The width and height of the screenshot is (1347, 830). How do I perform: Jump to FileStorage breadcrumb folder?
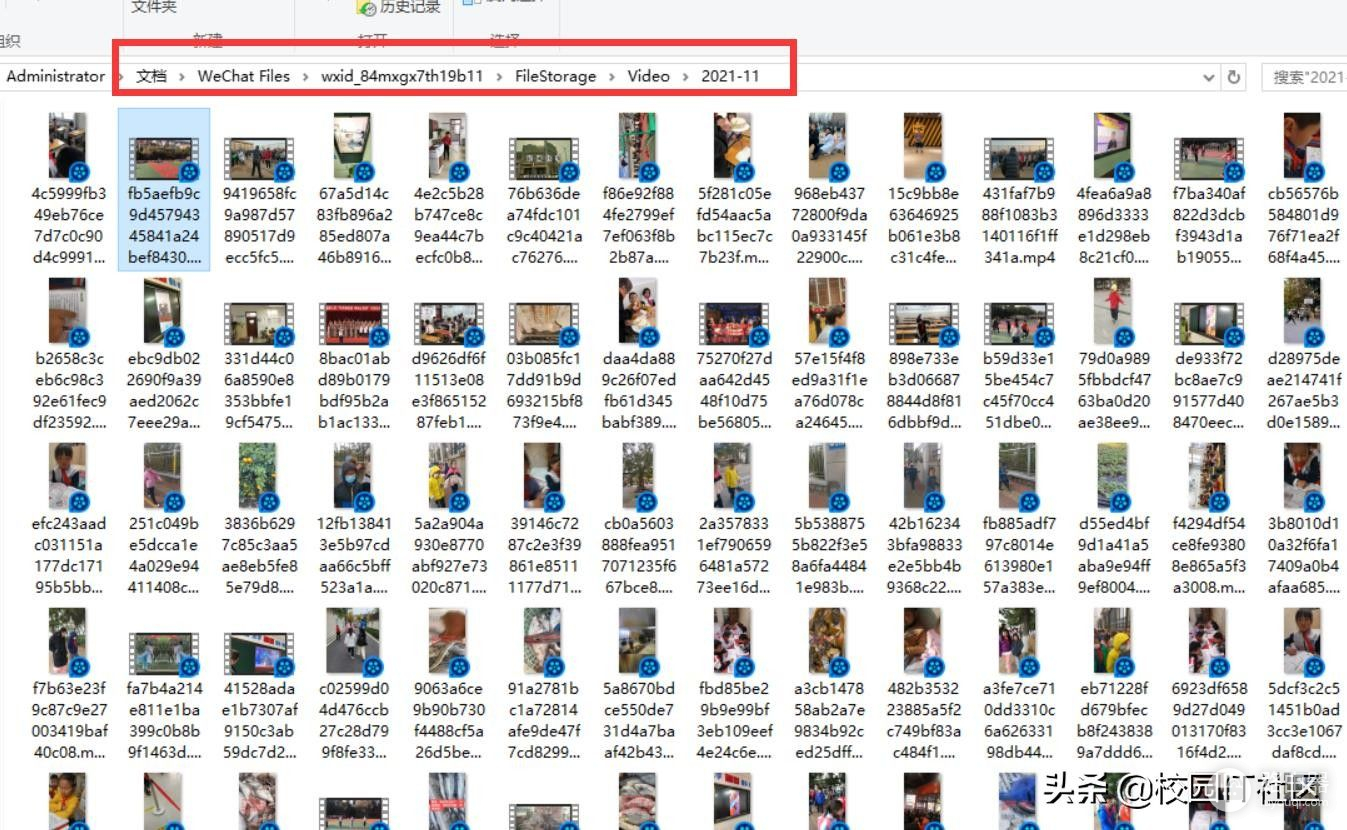point(555,76)
